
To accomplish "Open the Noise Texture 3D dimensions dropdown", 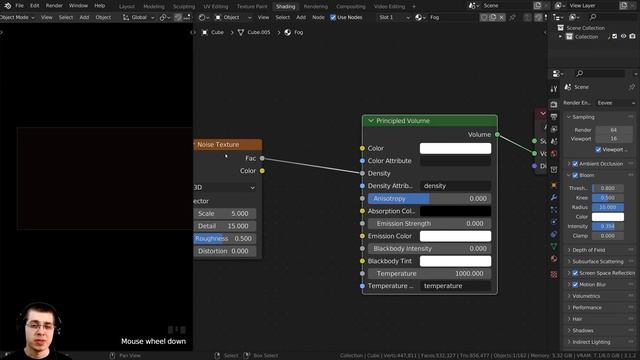I will pyautogui.click(x=225, y=187).
